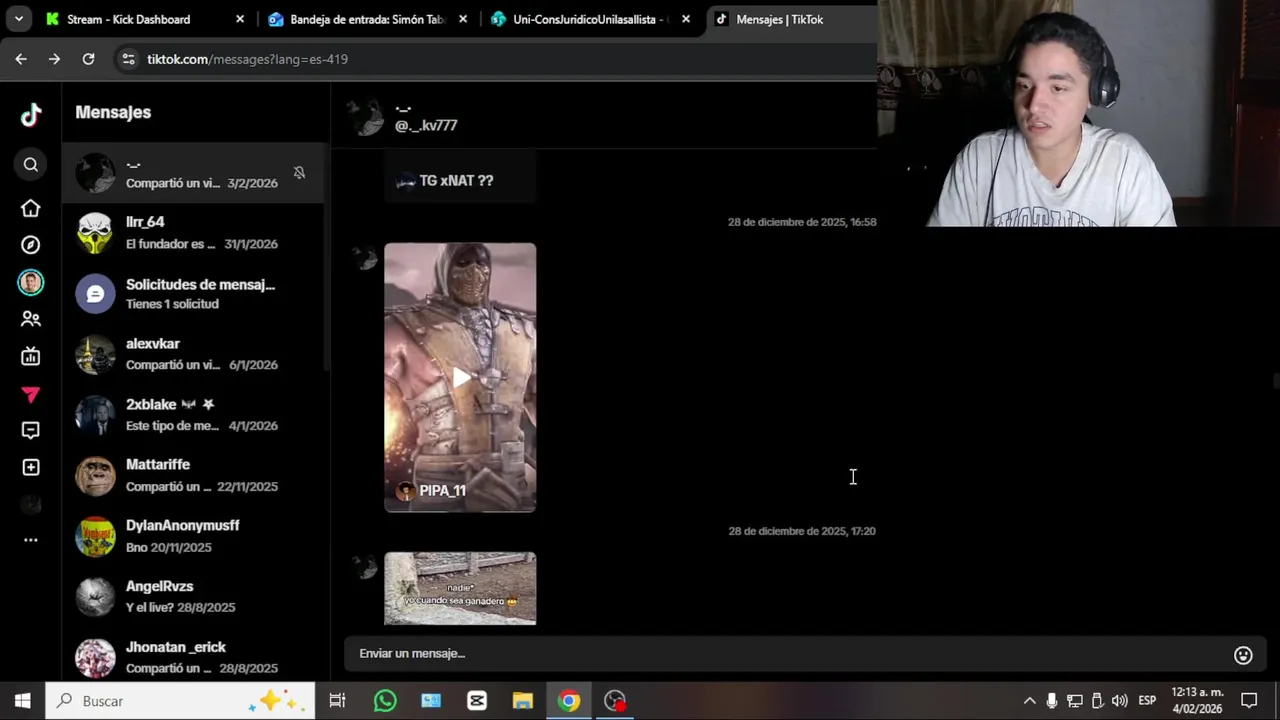The image size is (1280, 720).
Task: Click the Mensajes heading
Action: point(113,113)
